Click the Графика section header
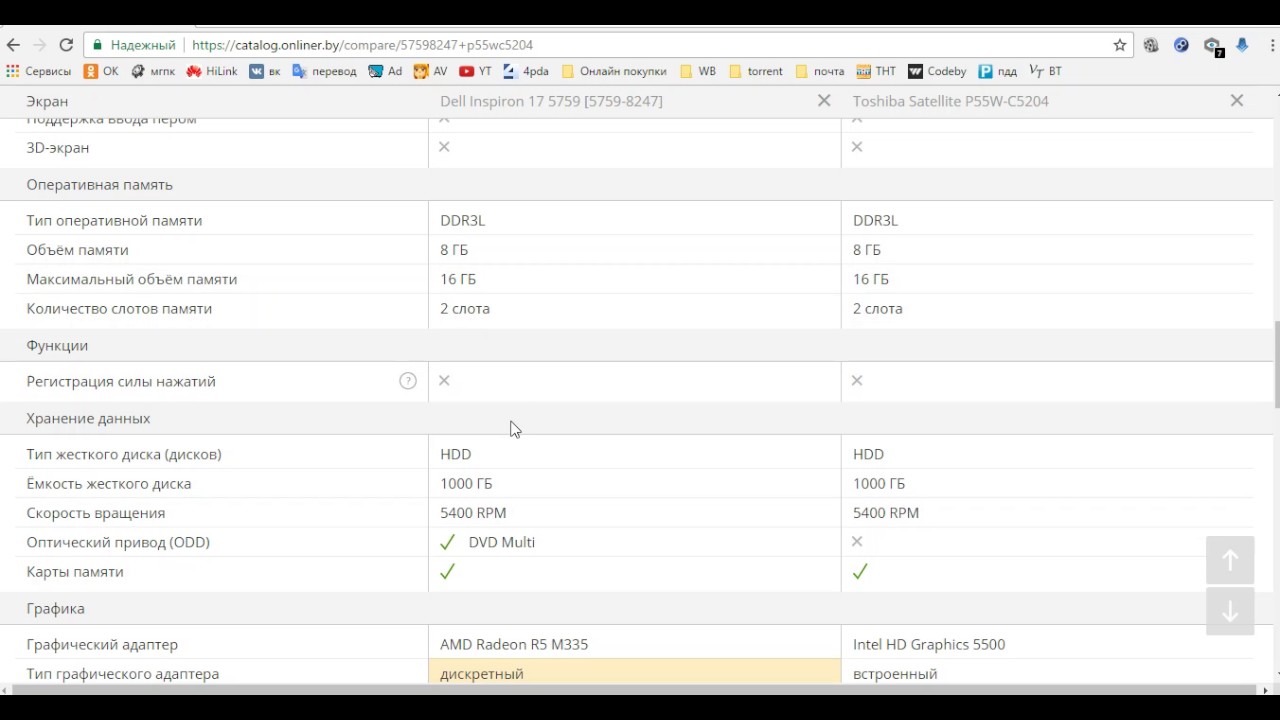The image size is (1280, 720). coord(56,609)
